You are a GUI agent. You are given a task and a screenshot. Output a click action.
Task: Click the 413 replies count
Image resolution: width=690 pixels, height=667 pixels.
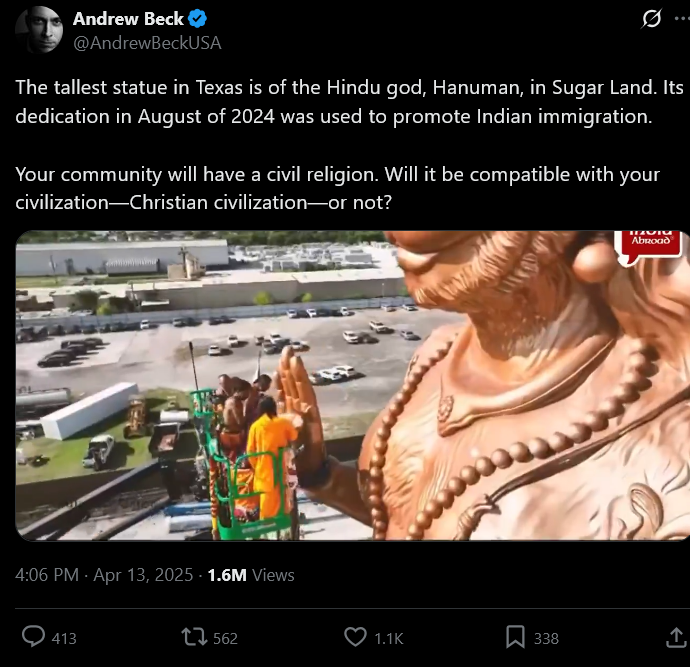tap(64, 638)
